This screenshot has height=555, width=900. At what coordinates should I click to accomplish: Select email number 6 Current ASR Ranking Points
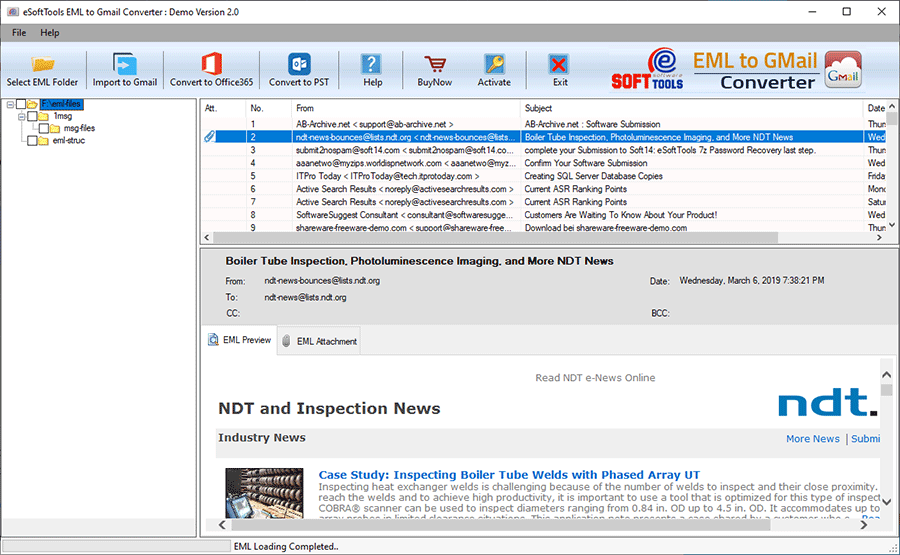pyautogui.click(x=543, y=189)
